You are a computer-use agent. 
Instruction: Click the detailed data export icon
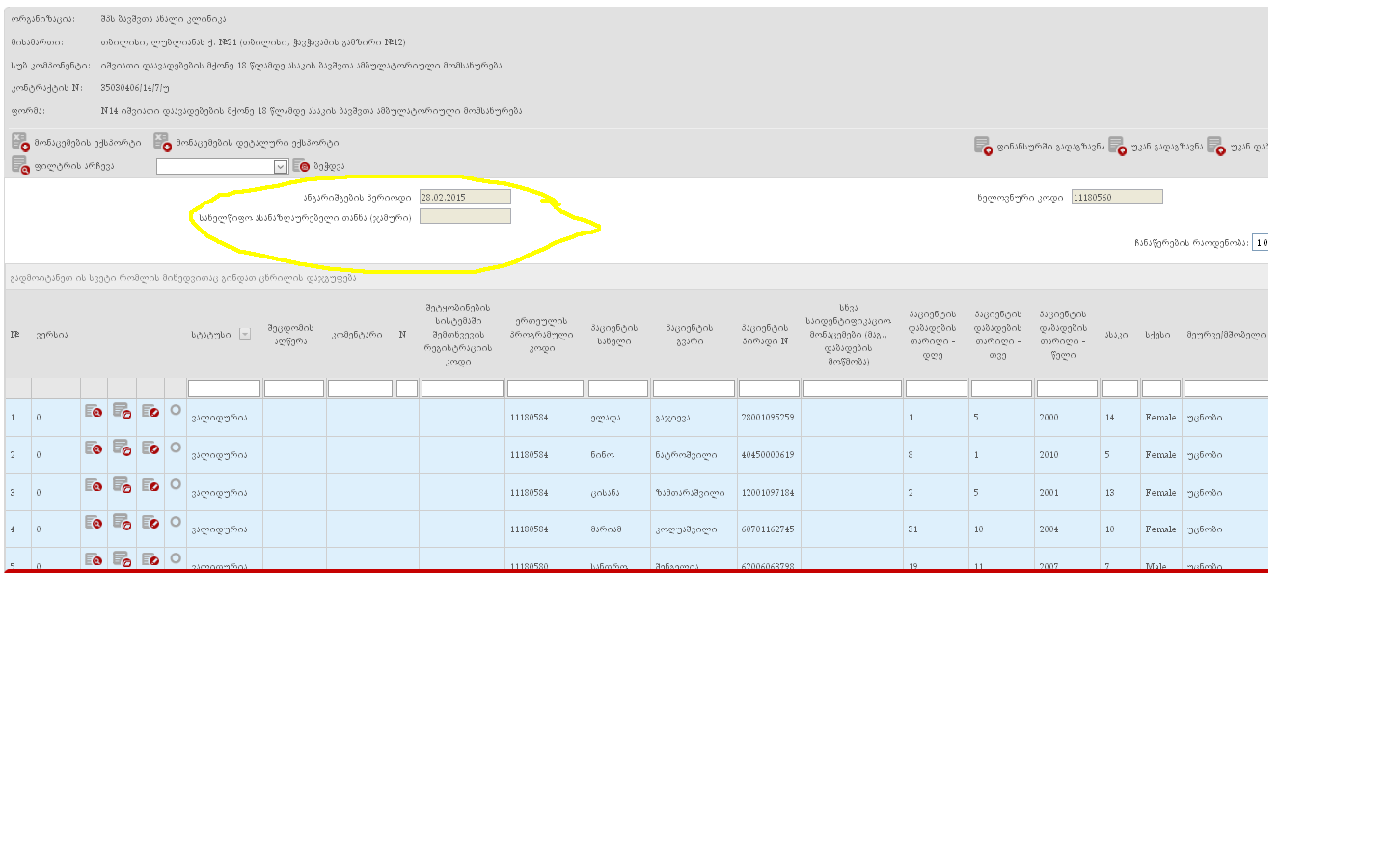click(x=161, y=142)
